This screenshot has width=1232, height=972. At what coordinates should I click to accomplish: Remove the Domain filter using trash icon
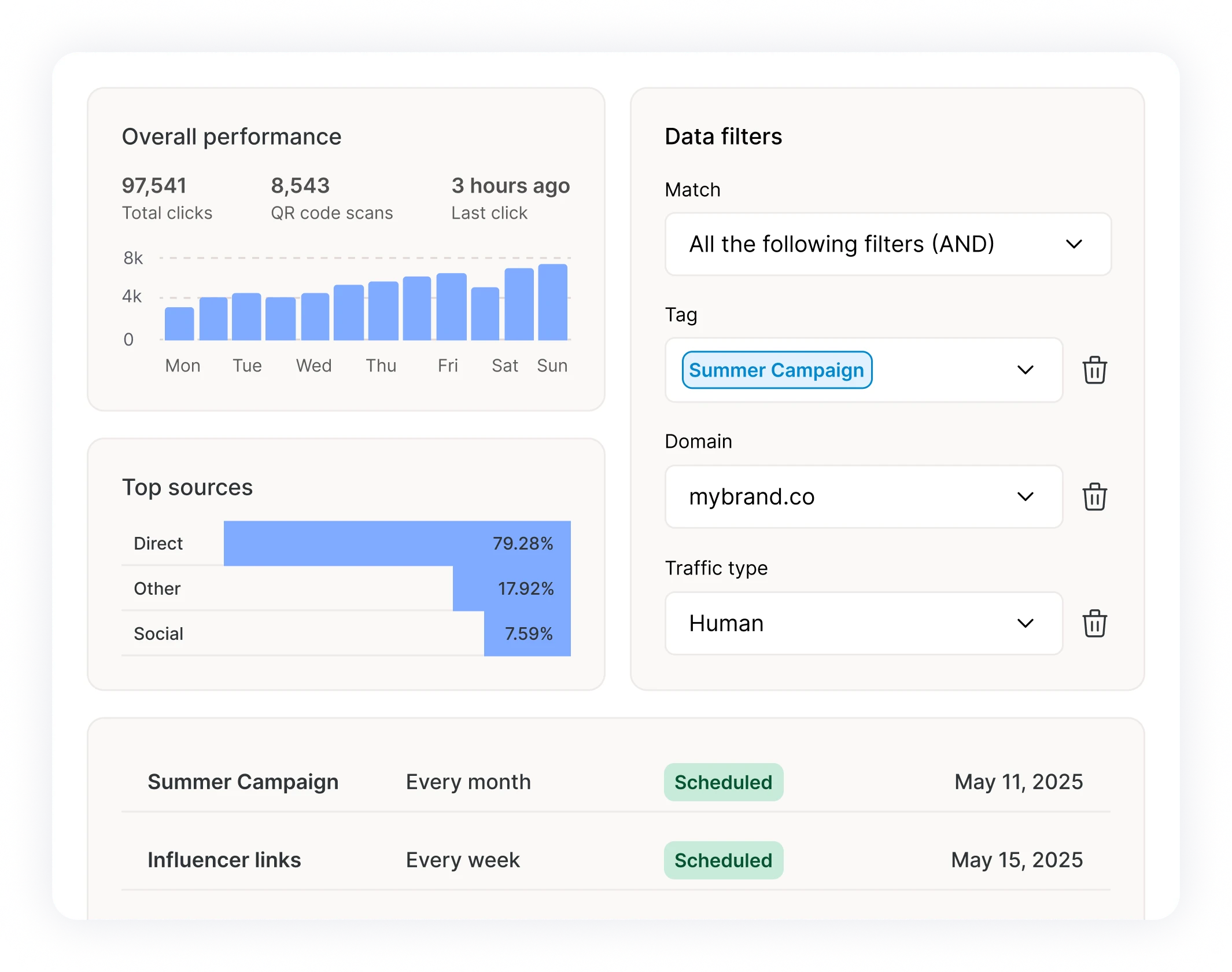[1094, 497]
